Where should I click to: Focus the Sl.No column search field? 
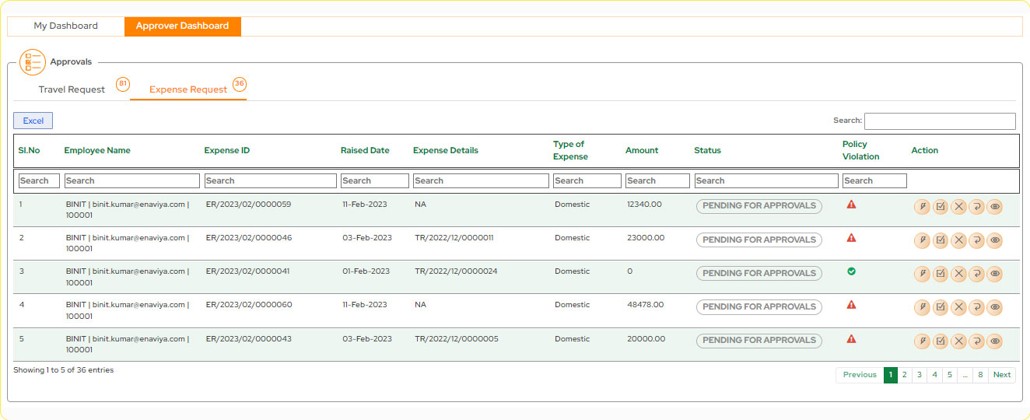pos(39,181)
